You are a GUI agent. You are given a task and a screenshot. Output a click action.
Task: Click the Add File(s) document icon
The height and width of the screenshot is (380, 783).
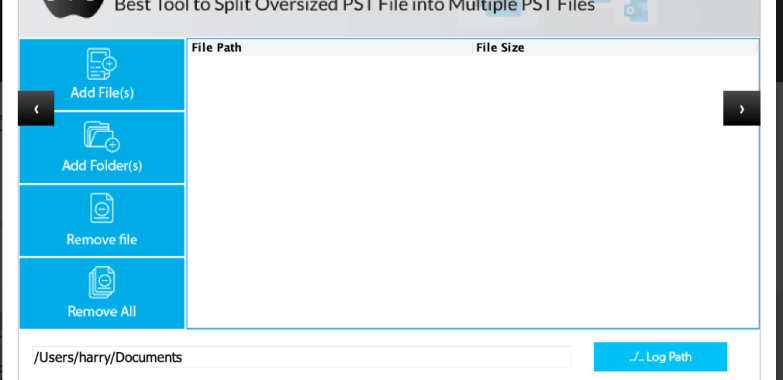pyautogui.click(x=101, y=64)
